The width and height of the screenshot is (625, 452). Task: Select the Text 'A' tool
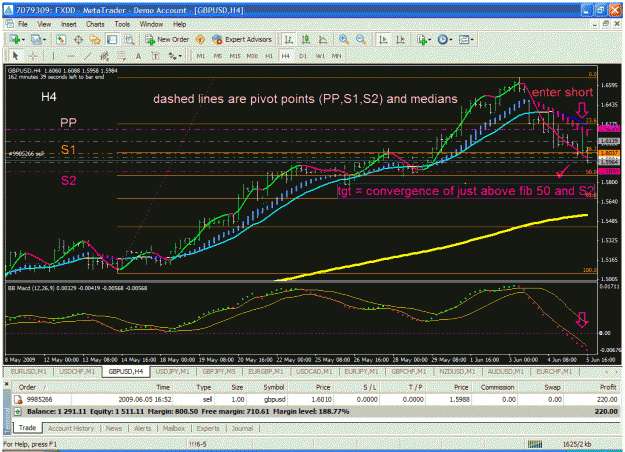[x=138, y=56]
